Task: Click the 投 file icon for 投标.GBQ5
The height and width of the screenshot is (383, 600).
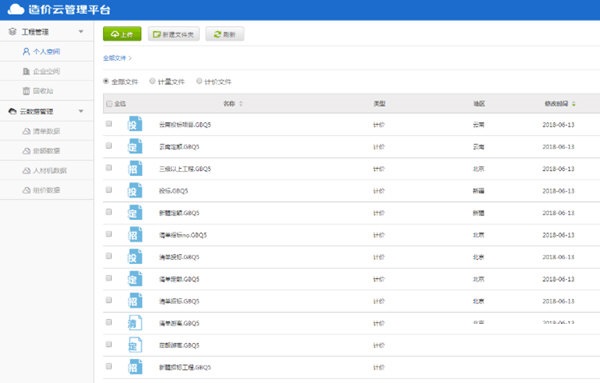Action: [x=135, y=190]
